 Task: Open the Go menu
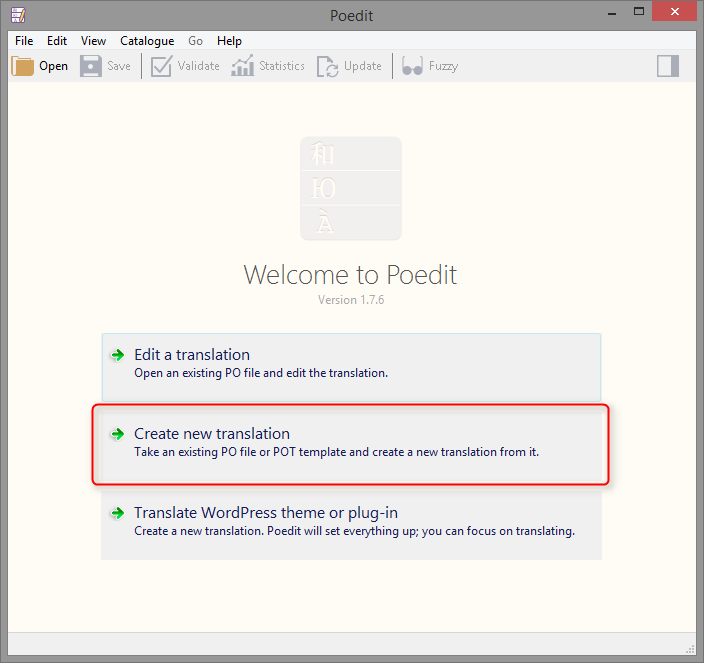[195, 41]
